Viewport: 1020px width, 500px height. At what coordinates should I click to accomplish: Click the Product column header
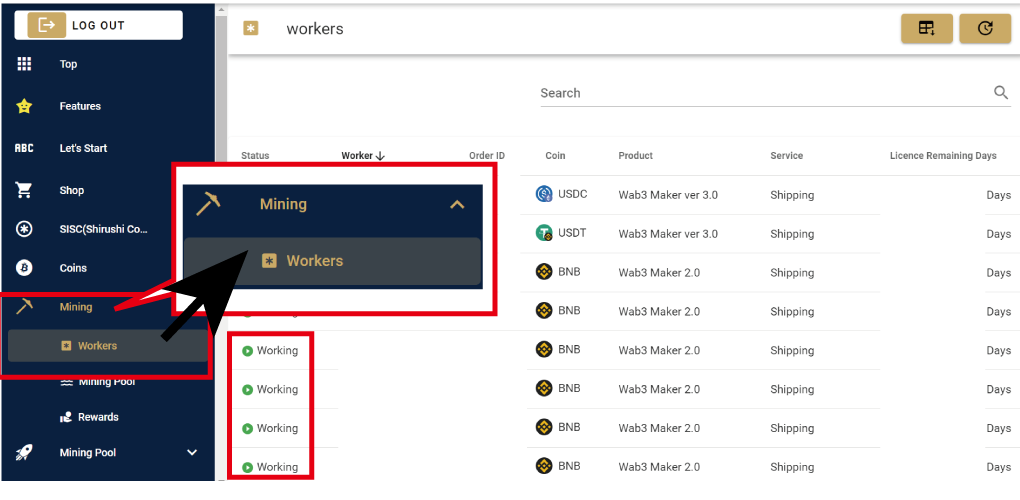coord(636,156)
